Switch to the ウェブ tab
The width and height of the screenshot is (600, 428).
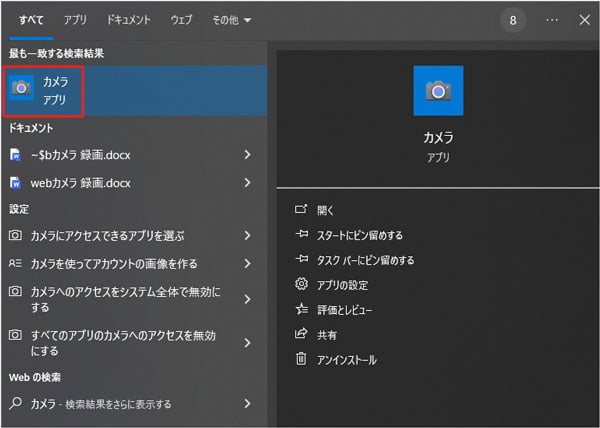181,20
